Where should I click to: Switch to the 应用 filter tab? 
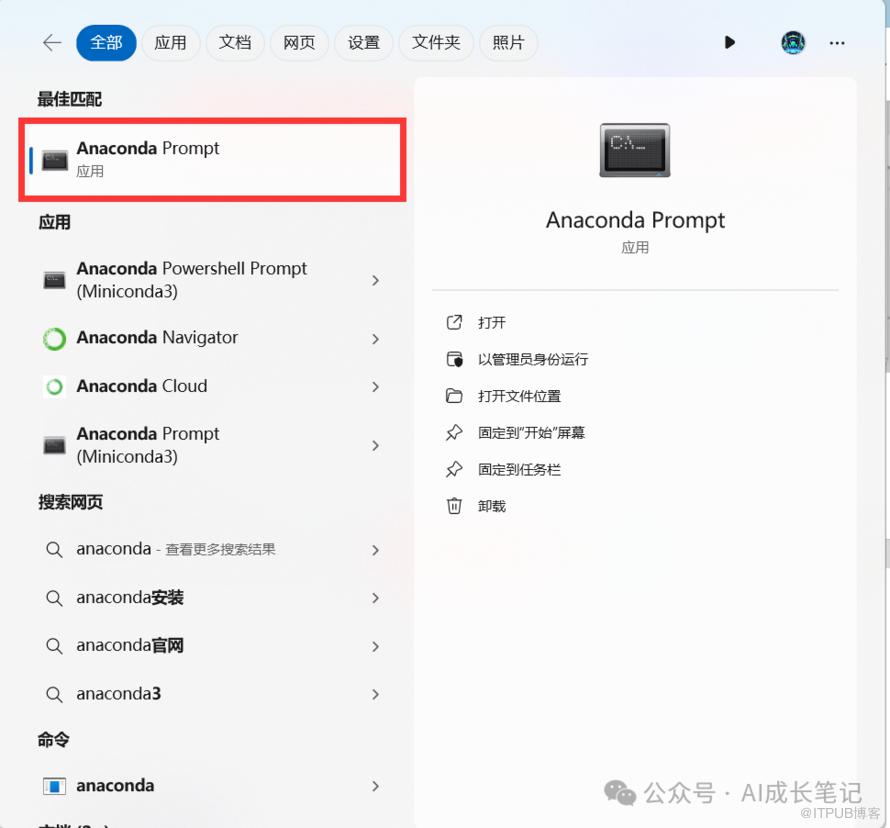coord(170,43)
